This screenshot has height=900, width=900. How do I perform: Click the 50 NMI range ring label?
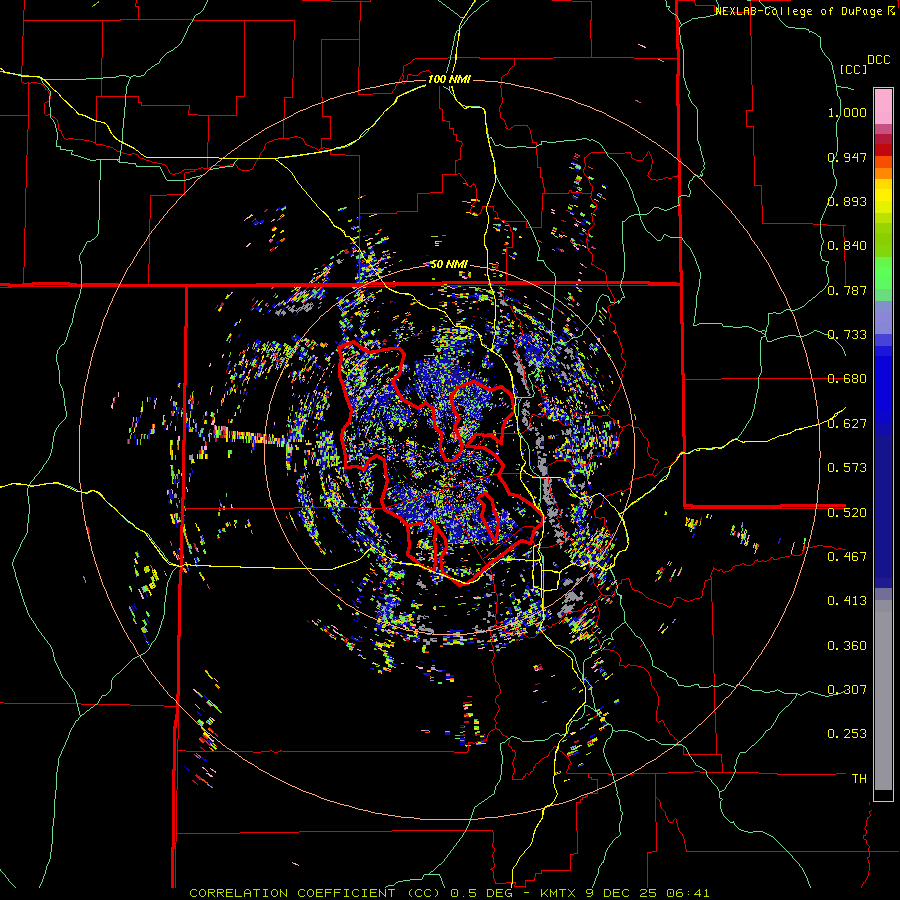[449, 264]
